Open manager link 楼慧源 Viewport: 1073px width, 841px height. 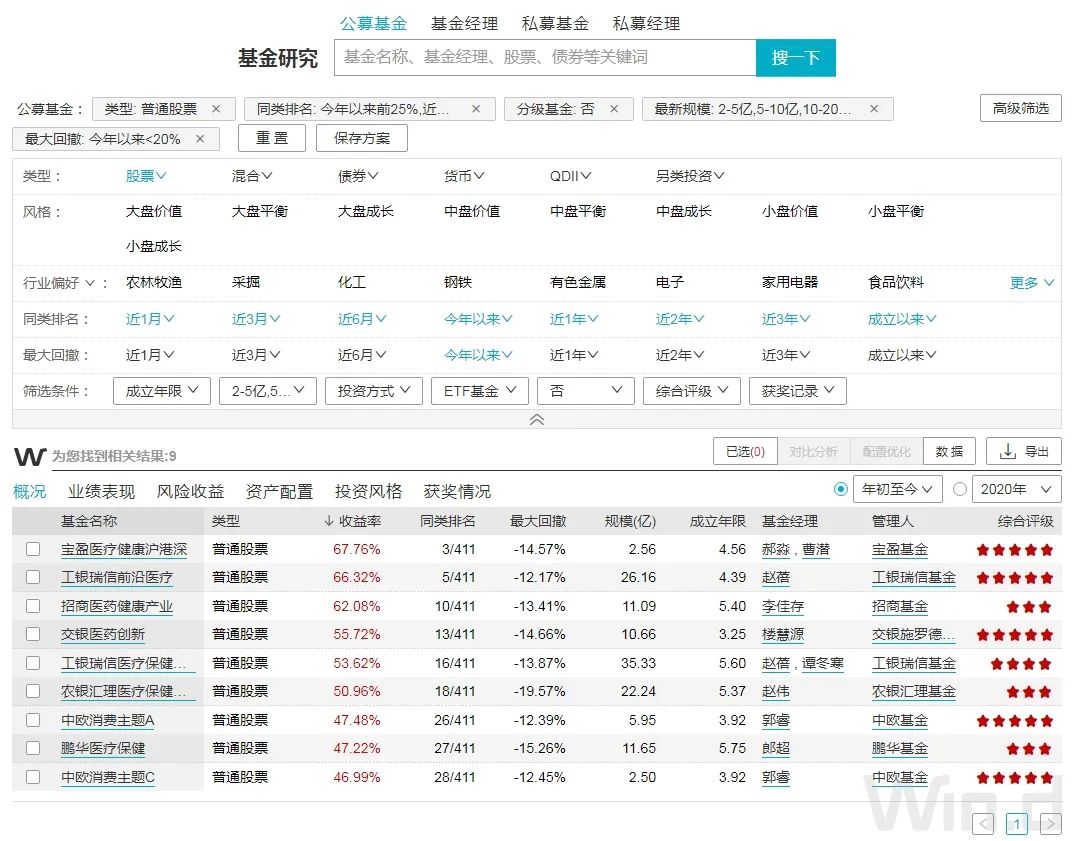(x=783, y=634)
